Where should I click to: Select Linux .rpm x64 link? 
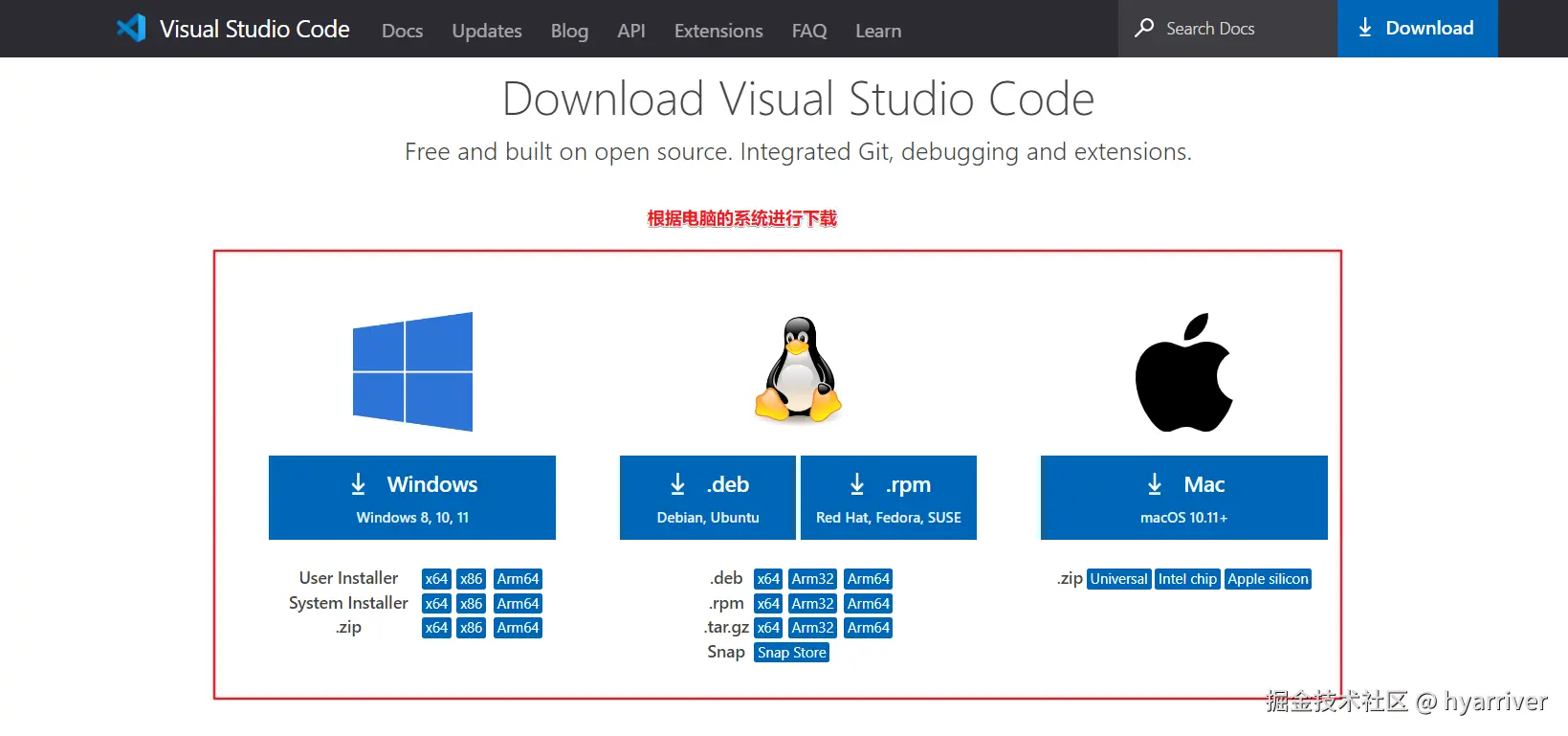click(x=768, y=604)
